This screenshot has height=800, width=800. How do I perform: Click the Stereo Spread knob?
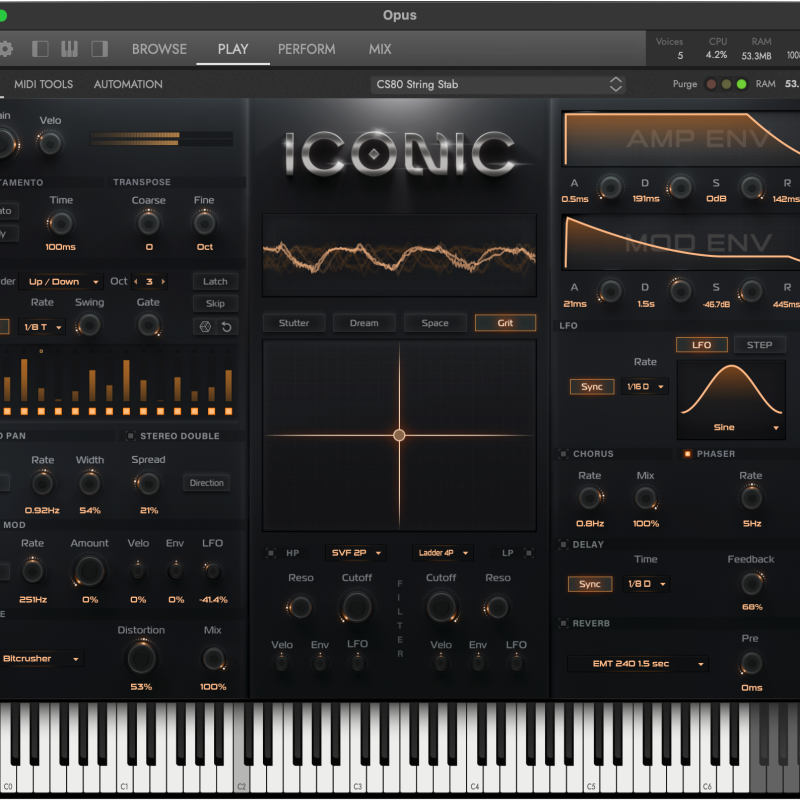click(148, 483)
